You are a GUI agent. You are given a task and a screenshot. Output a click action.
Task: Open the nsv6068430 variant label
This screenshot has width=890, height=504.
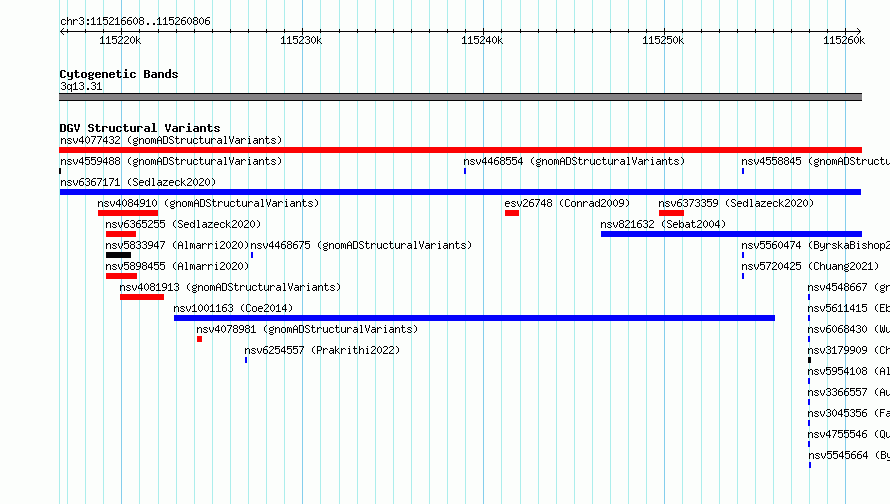point(849,329)
